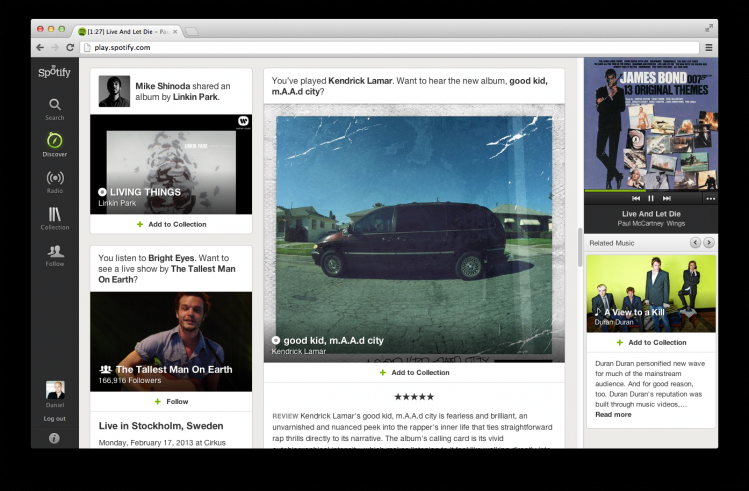Play A View to a Kill thumbnail
The image size is (749, 491).
(651, 293)
